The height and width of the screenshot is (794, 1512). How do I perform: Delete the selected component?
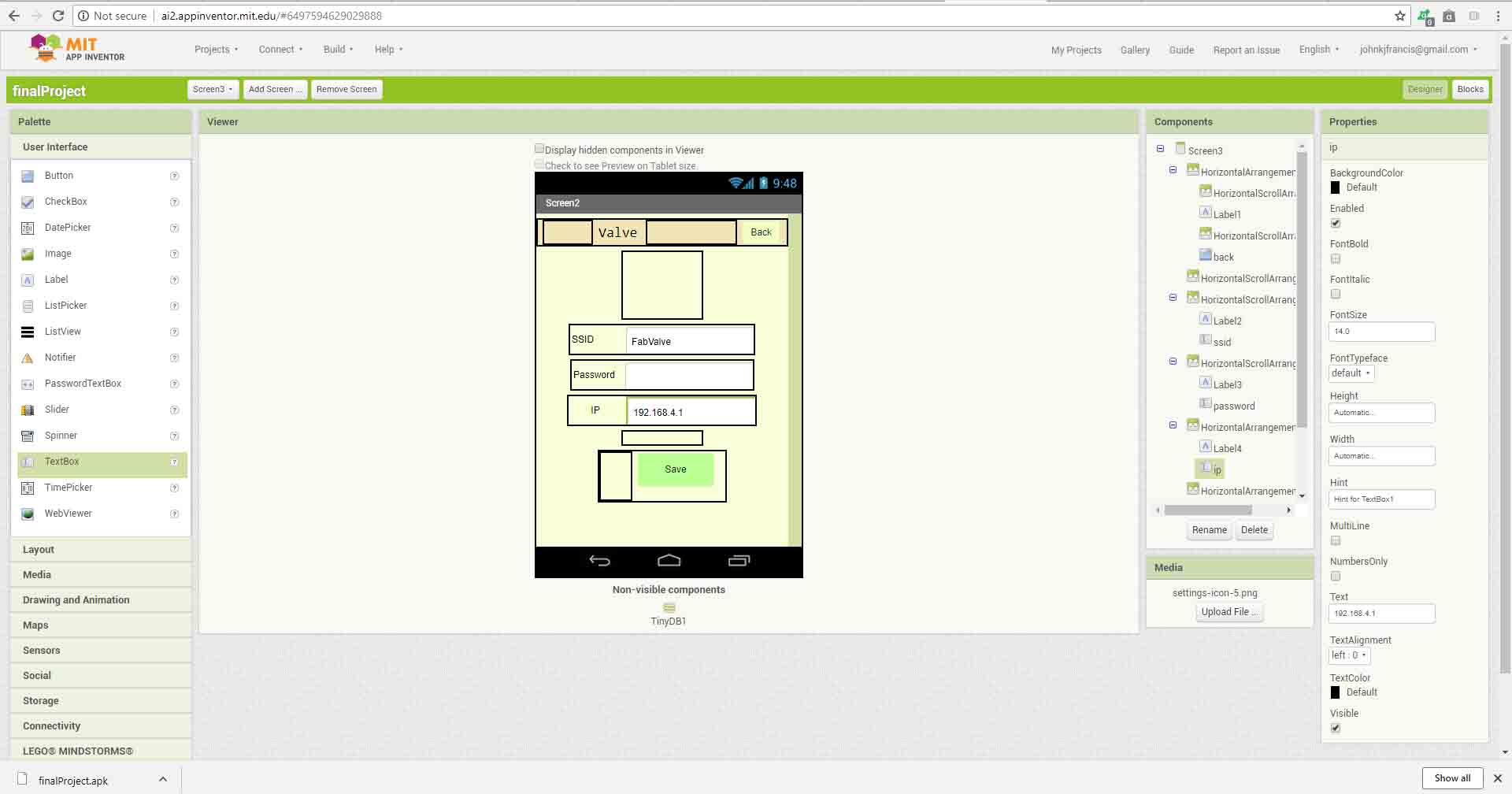[1254, 530]
